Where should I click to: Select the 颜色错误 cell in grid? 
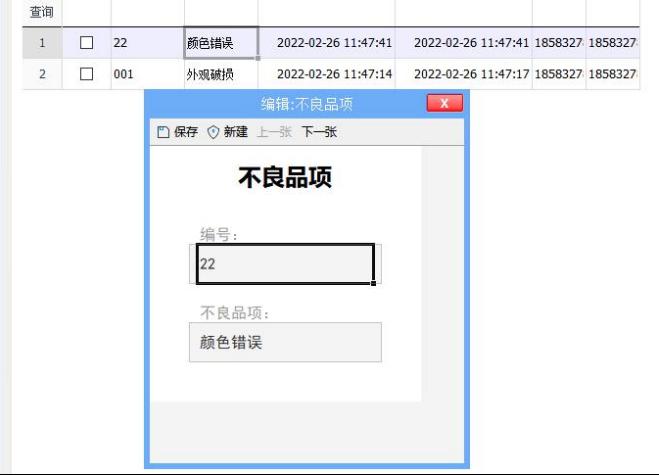tap(221, 43)
